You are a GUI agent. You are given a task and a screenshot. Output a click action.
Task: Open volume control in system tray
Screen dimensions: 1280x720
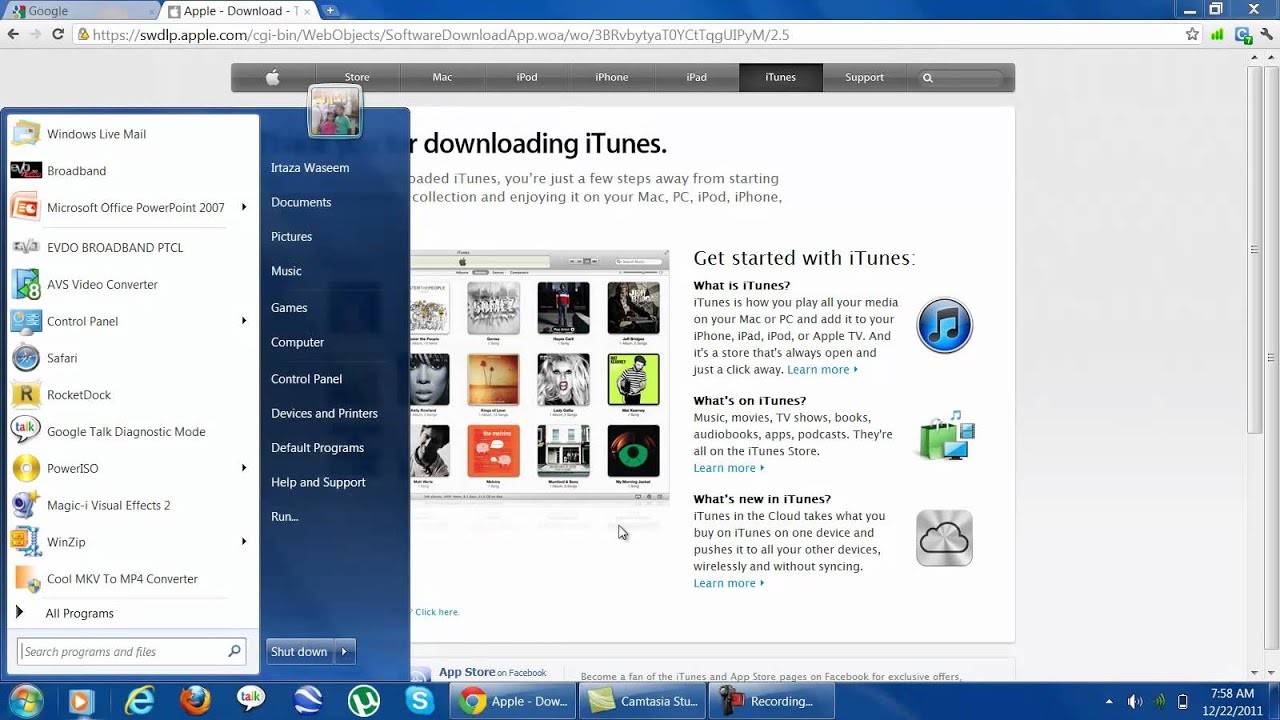(1134, 701)
